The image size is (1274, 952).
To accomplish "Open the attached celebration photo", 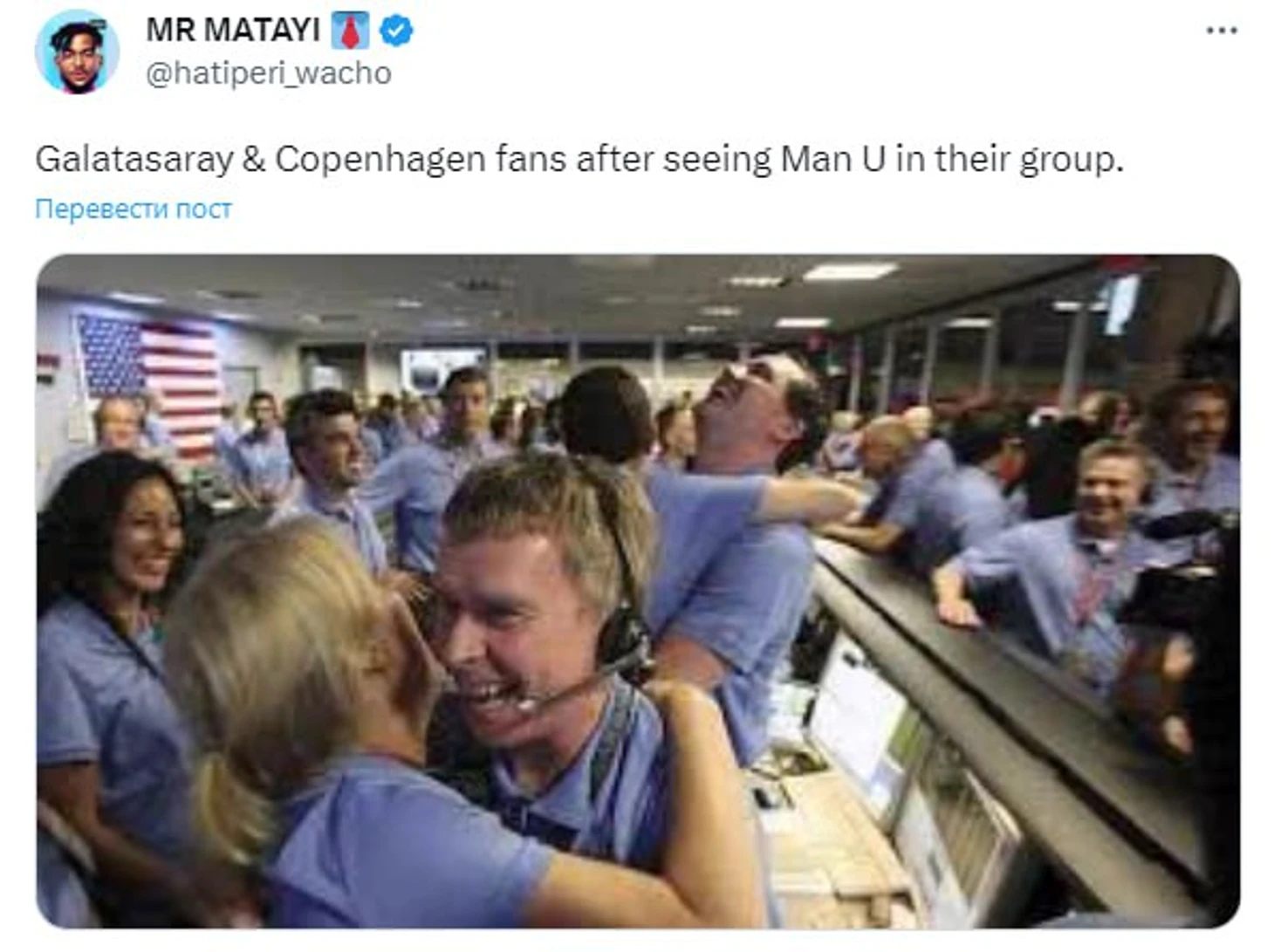I will click(637, 591).
